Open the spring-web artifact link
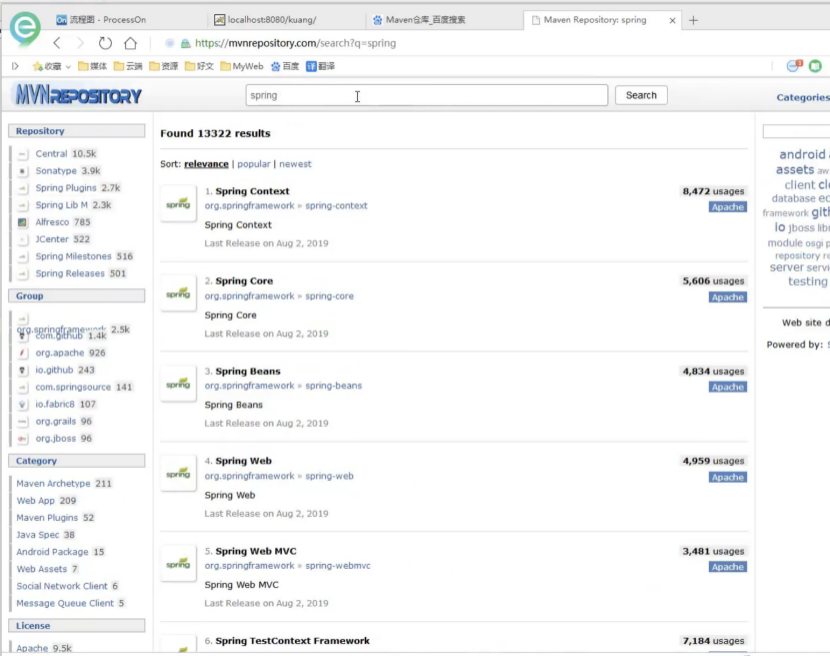 click(329, 476)
